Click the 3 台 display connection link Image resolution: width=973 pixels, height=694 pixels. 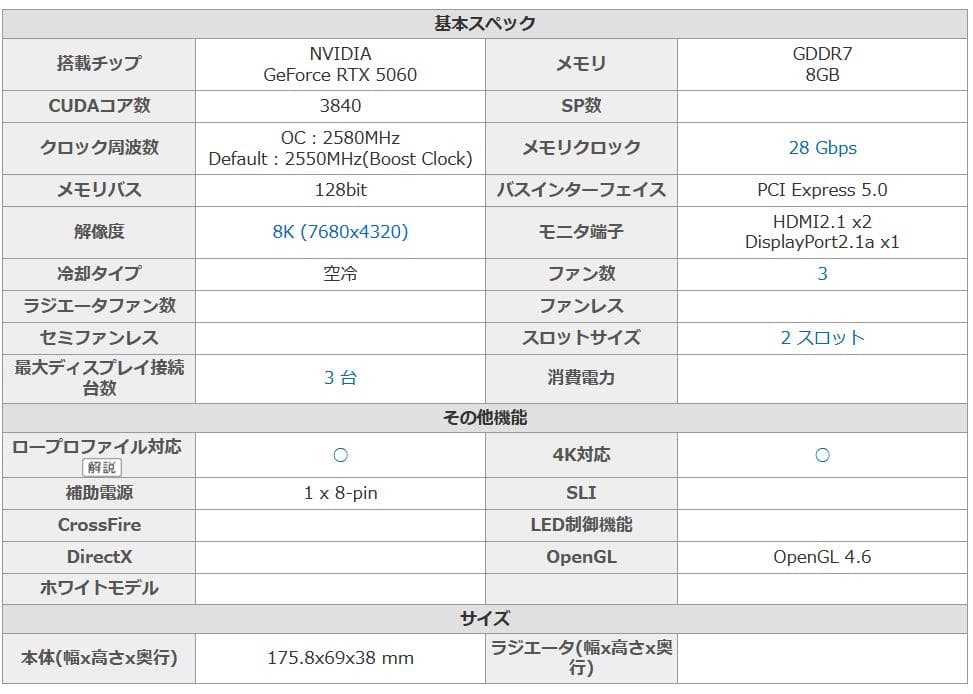[x=340, y=378]
